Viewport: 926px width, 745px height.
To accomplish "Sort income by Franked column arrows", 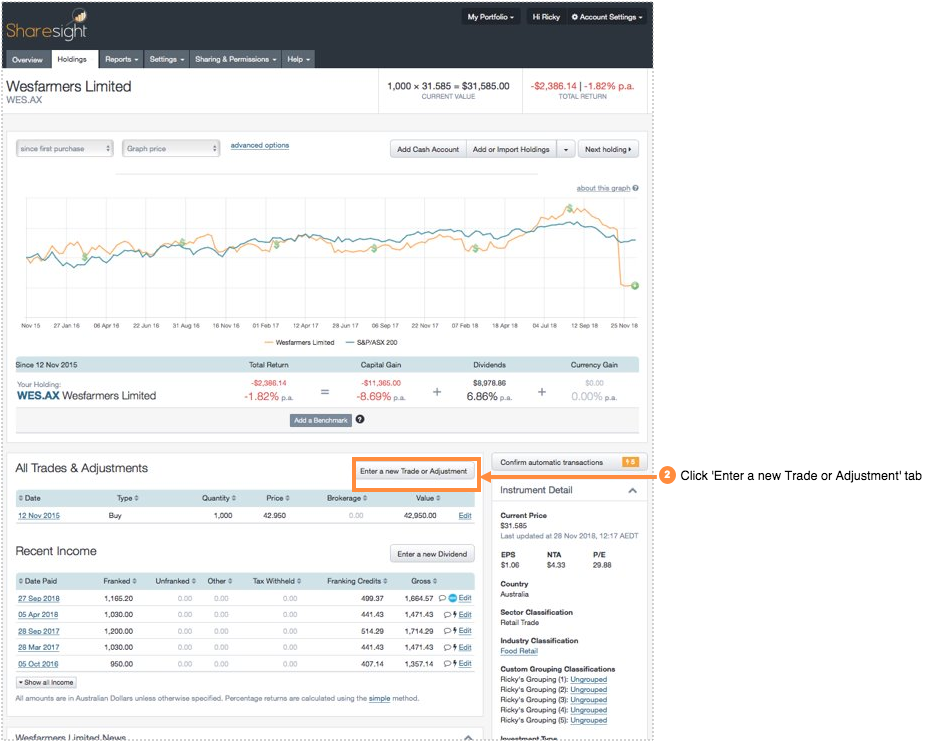I will point(135,581).
